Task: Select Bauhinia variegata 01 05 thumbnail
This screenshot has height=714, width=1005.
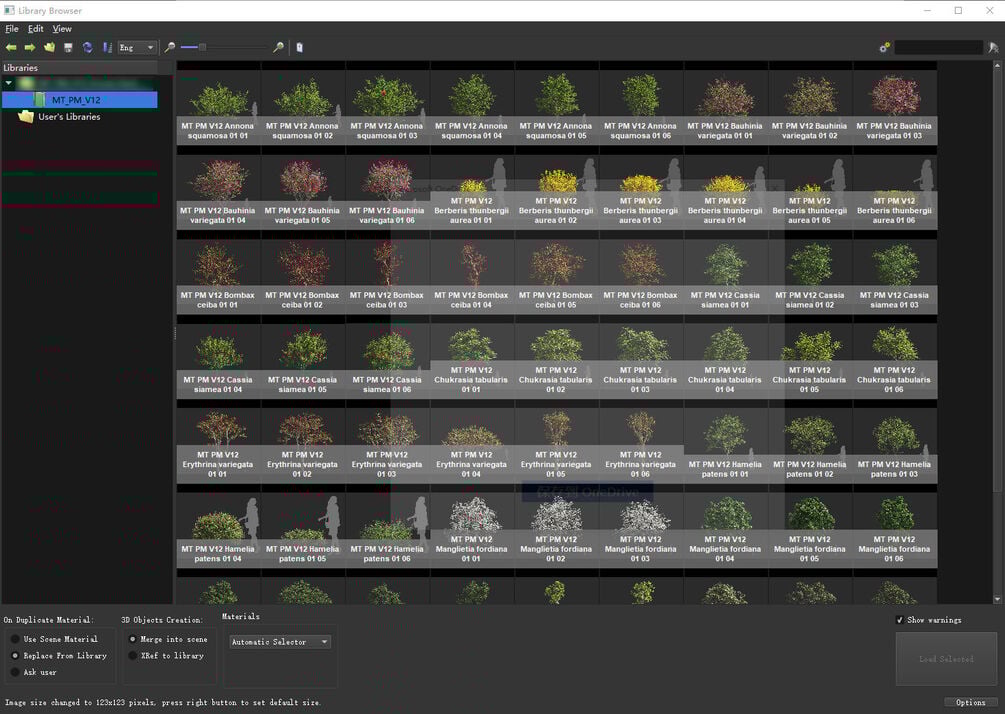Action: click(303, 192)
